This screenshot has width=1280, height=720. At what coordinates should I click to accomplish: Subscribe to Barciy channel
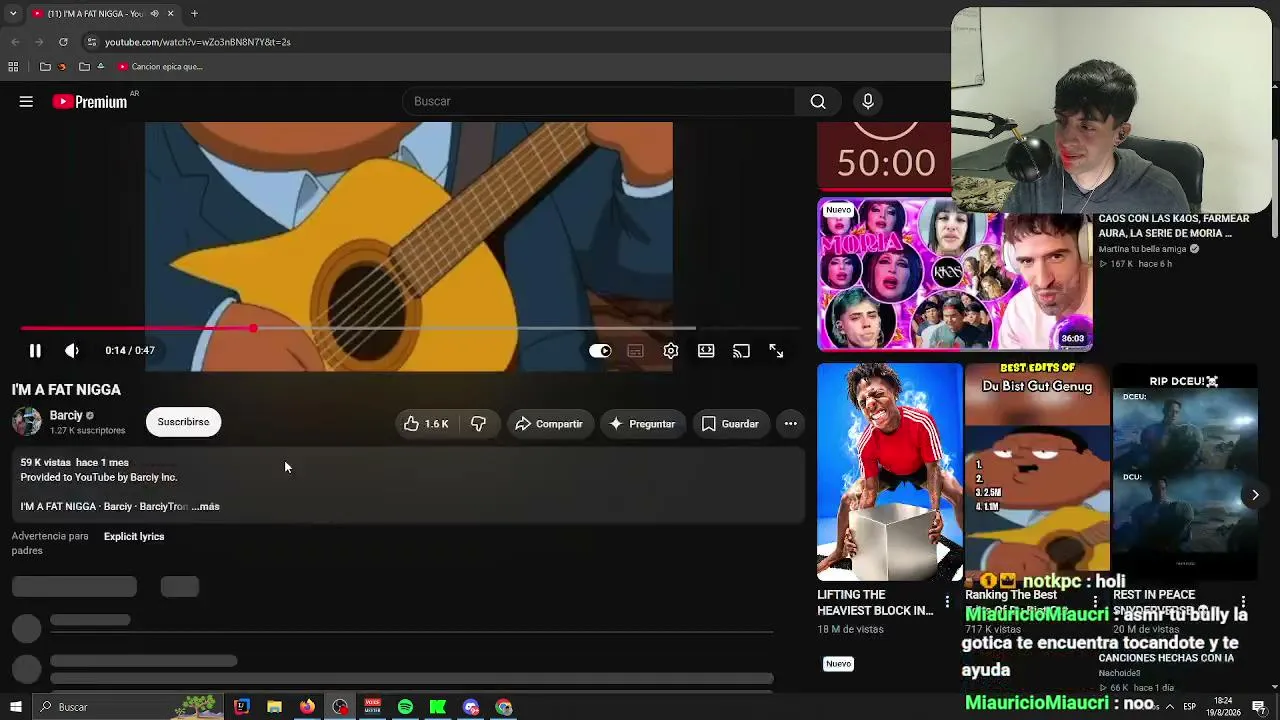point(183,422)
